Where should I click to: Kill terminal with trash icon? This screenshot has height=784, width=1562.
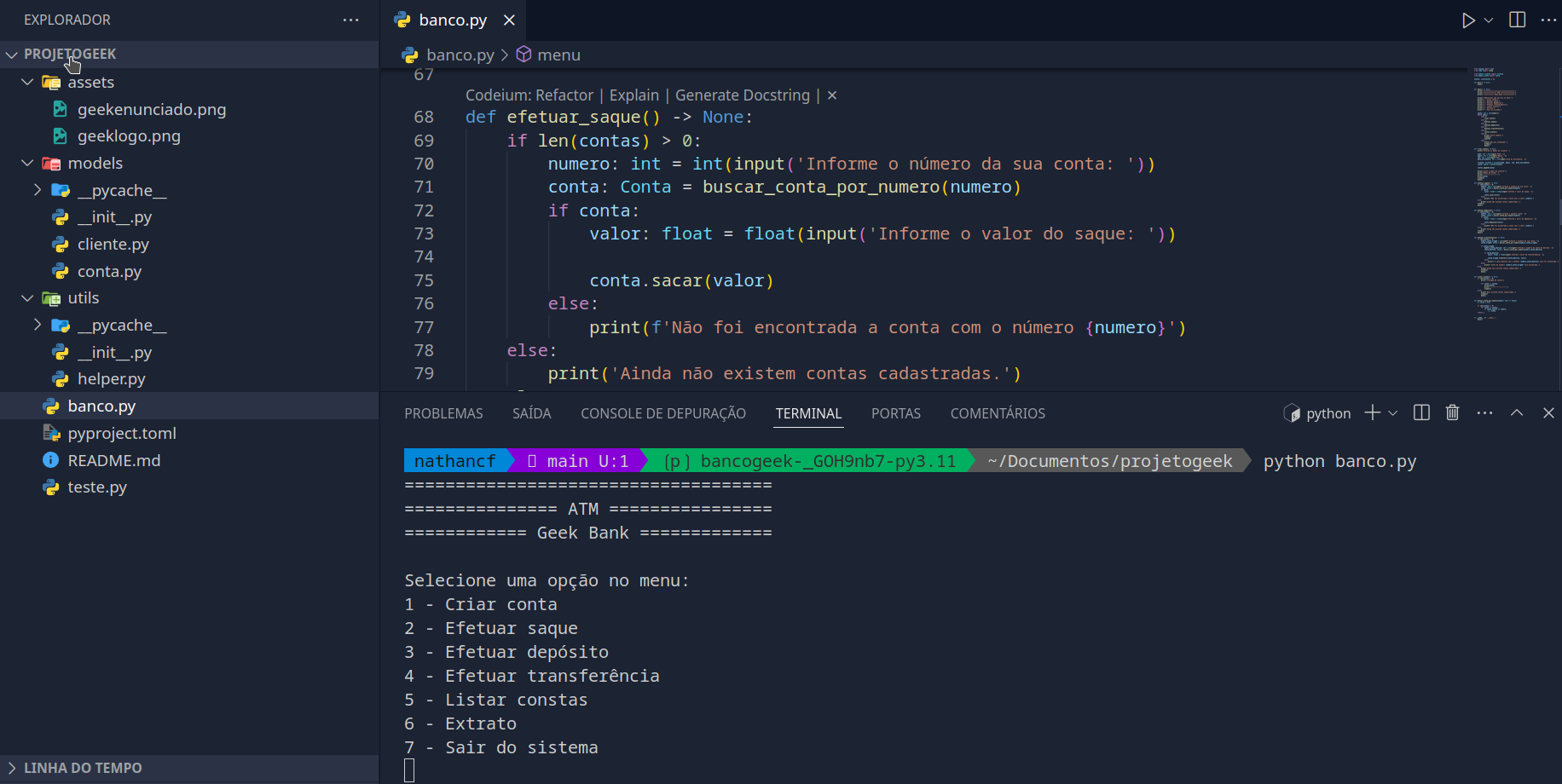pos(1453,413)
